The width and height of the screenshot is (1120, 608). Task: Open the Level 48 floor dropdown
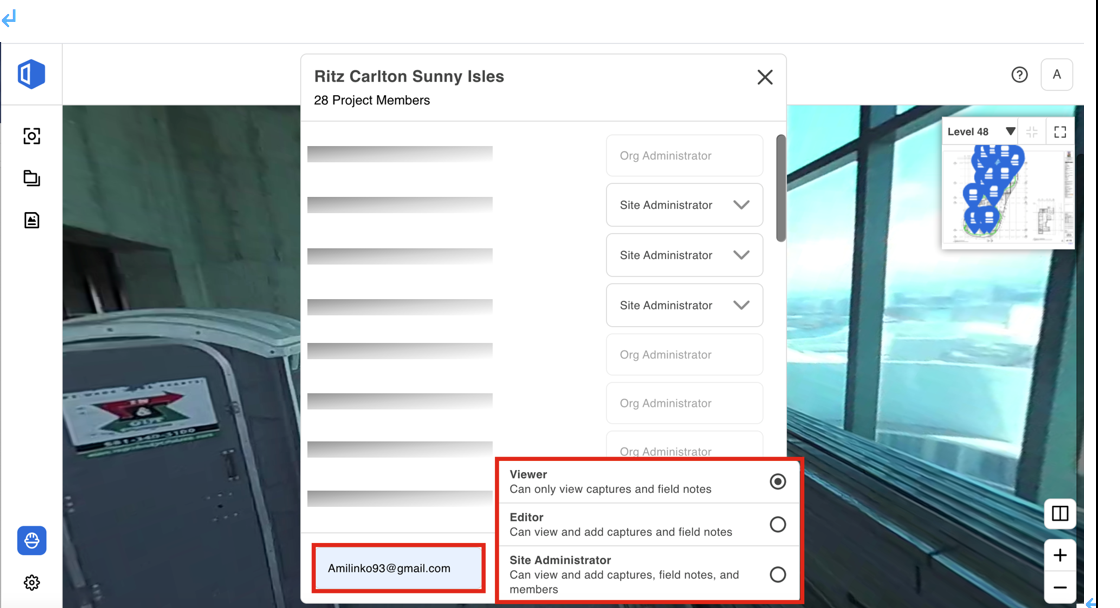click(x=981, y=131)
